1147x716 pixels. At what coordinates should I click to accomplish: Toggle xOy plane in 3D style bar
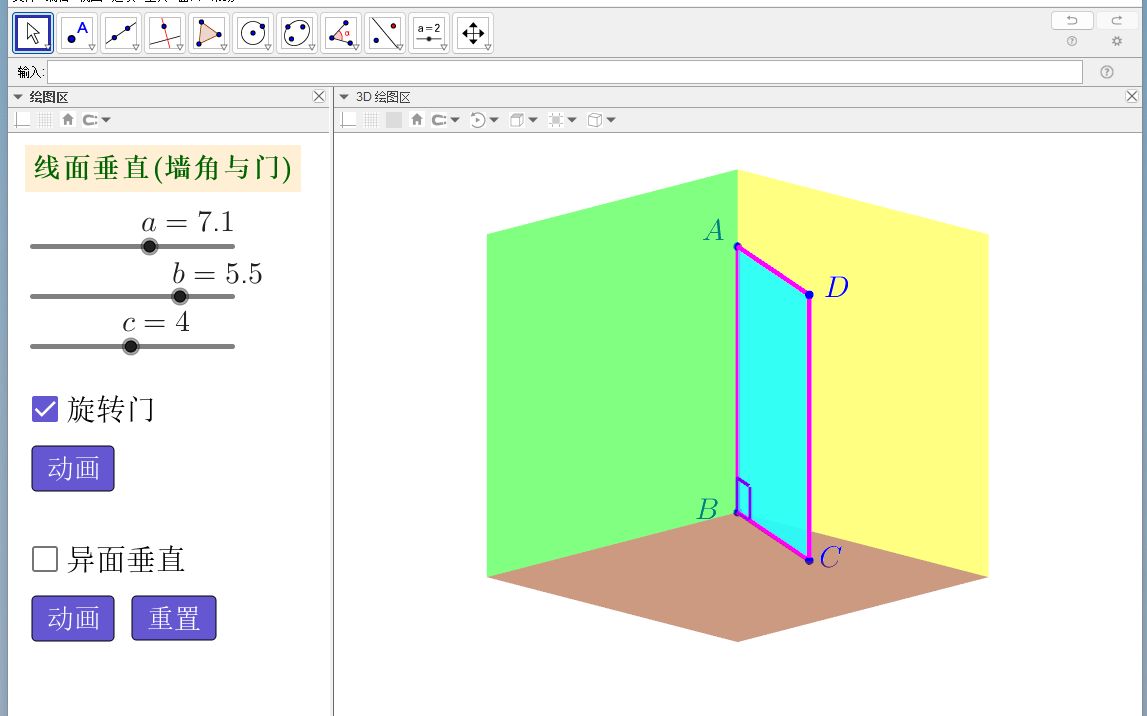point(394,119)
